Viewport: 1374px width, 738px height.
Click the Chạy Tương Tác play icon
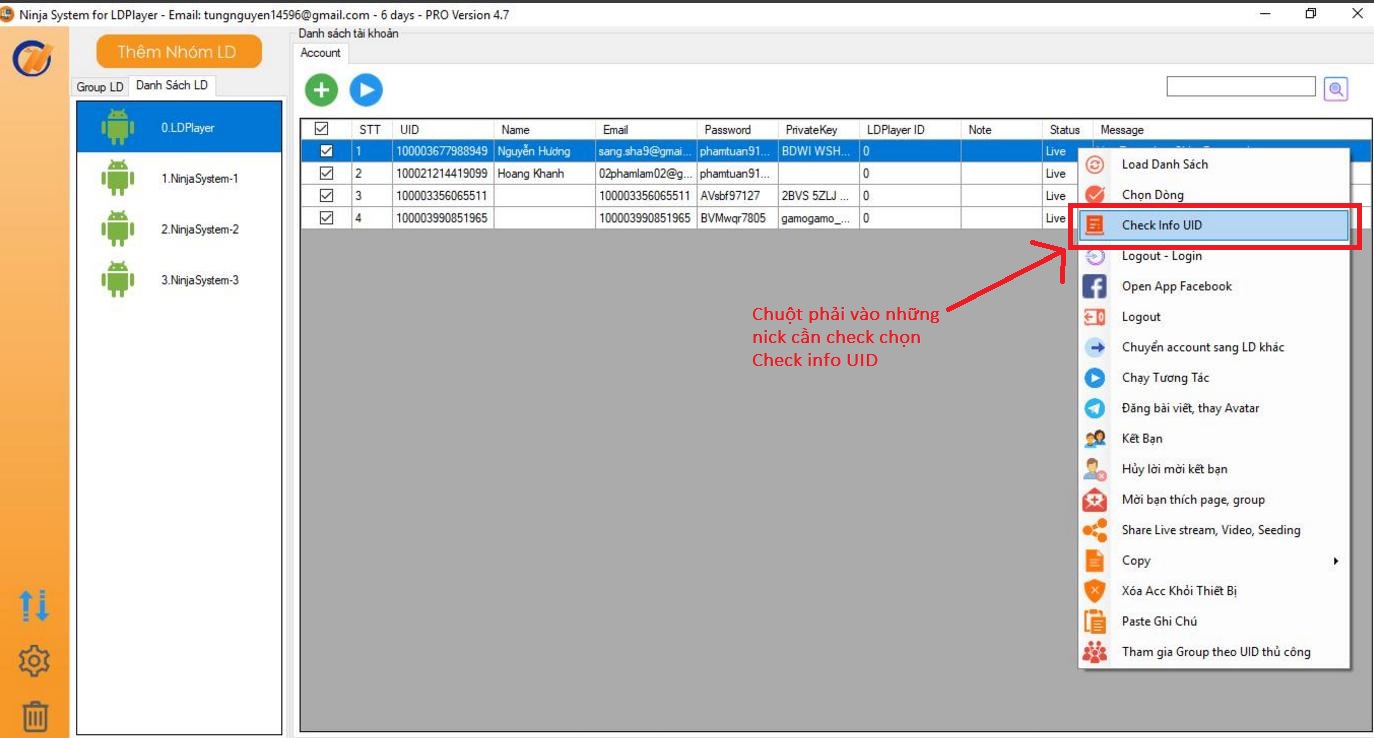[1095, 378]
